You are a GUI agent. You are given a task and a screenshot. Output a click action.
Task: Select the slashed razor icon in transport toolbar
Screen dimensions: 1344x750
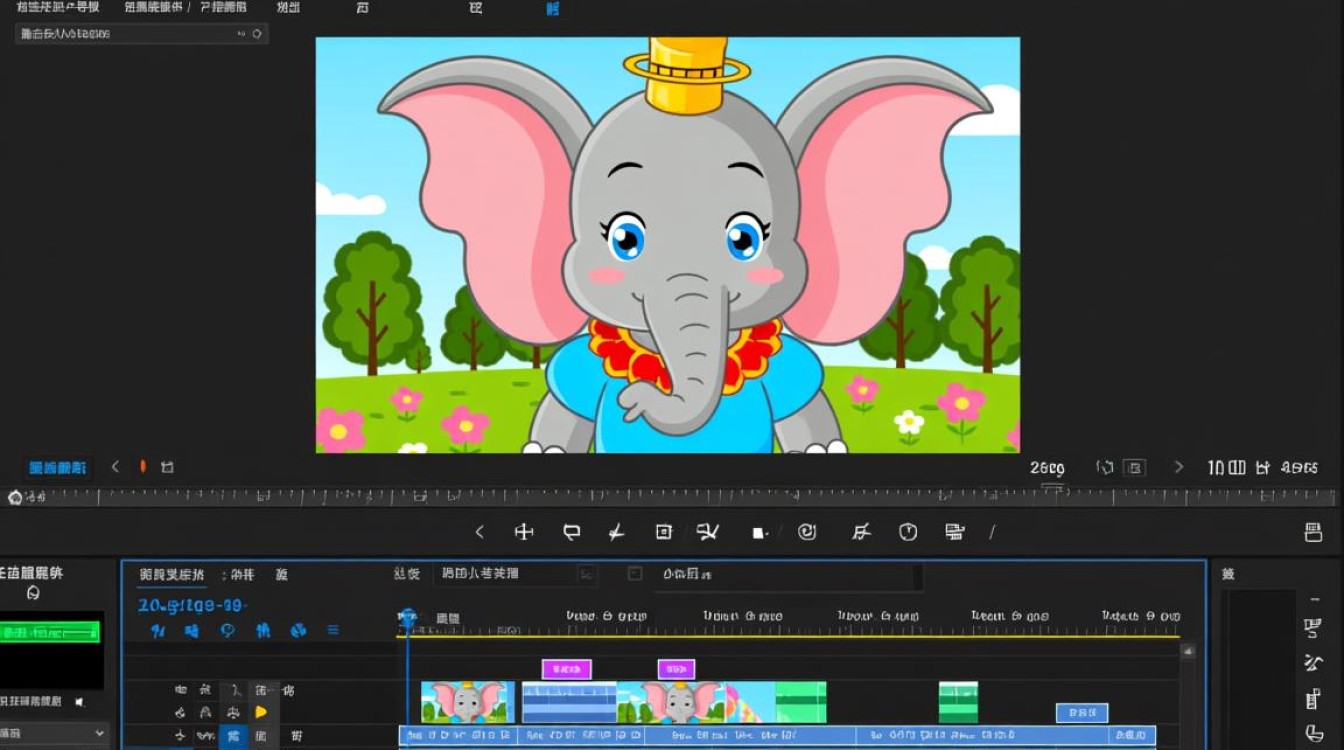[616, 533]
